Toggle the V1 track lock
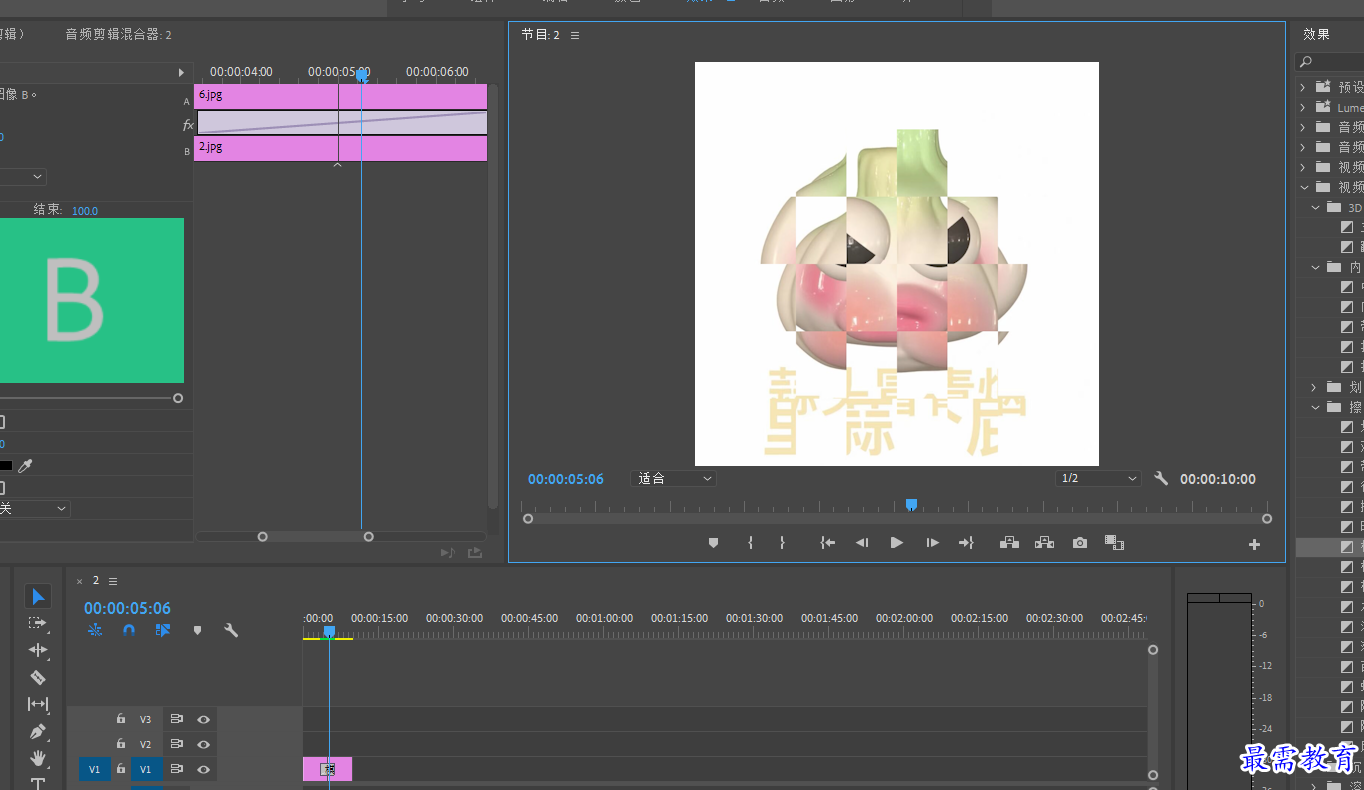The width and height of the screenshot is (1364, 790). pyautogui.click(x=120, y=769)
